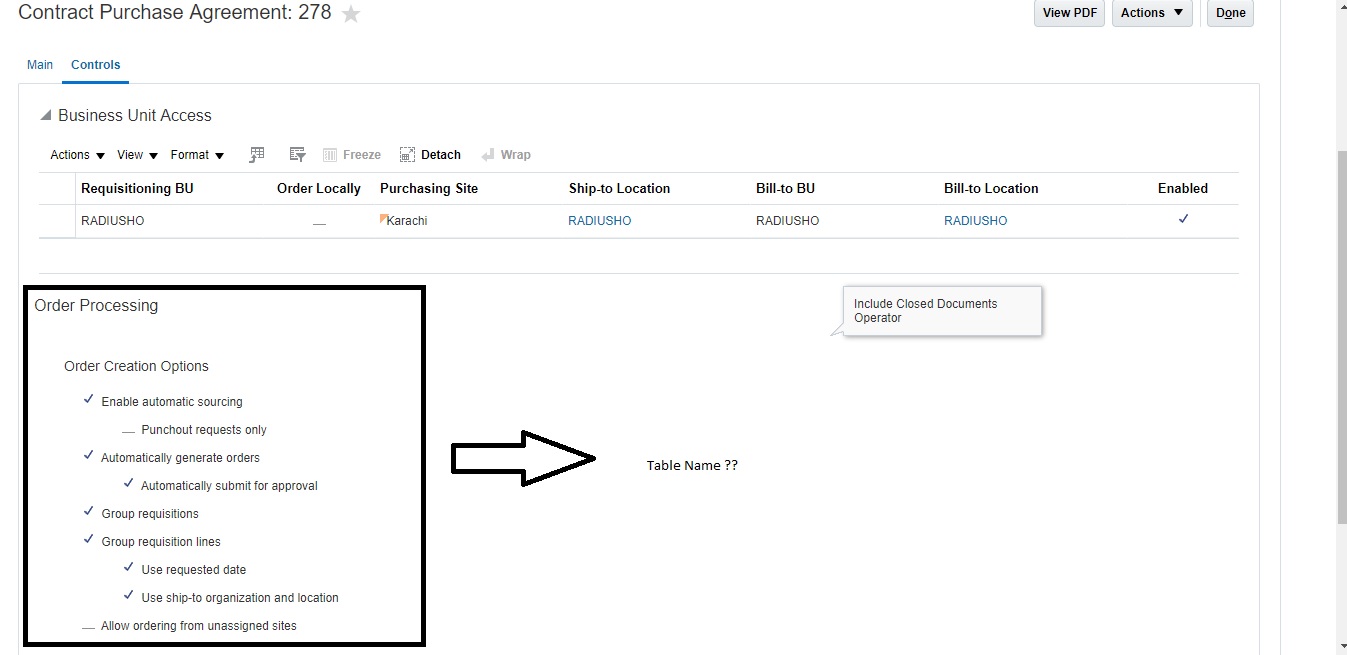Click the Include Closed Documents Operator tooltip

tap(942, 311)
